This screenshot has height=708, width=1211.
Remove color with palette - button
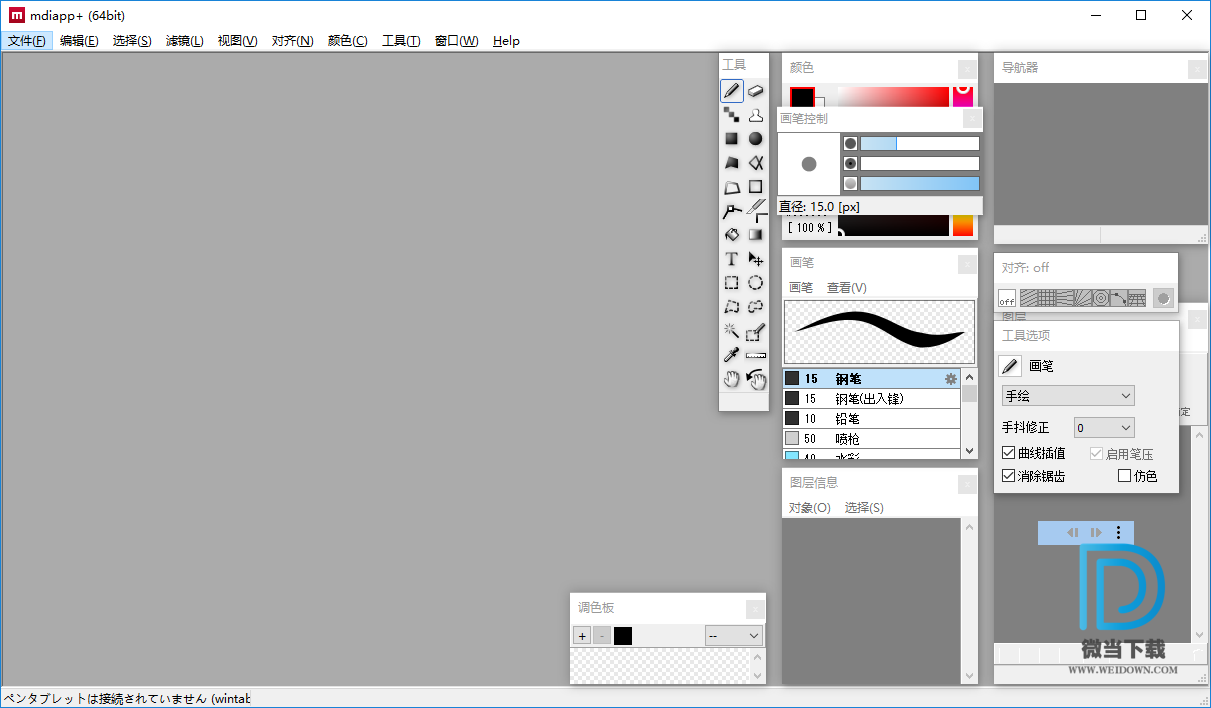602,636
